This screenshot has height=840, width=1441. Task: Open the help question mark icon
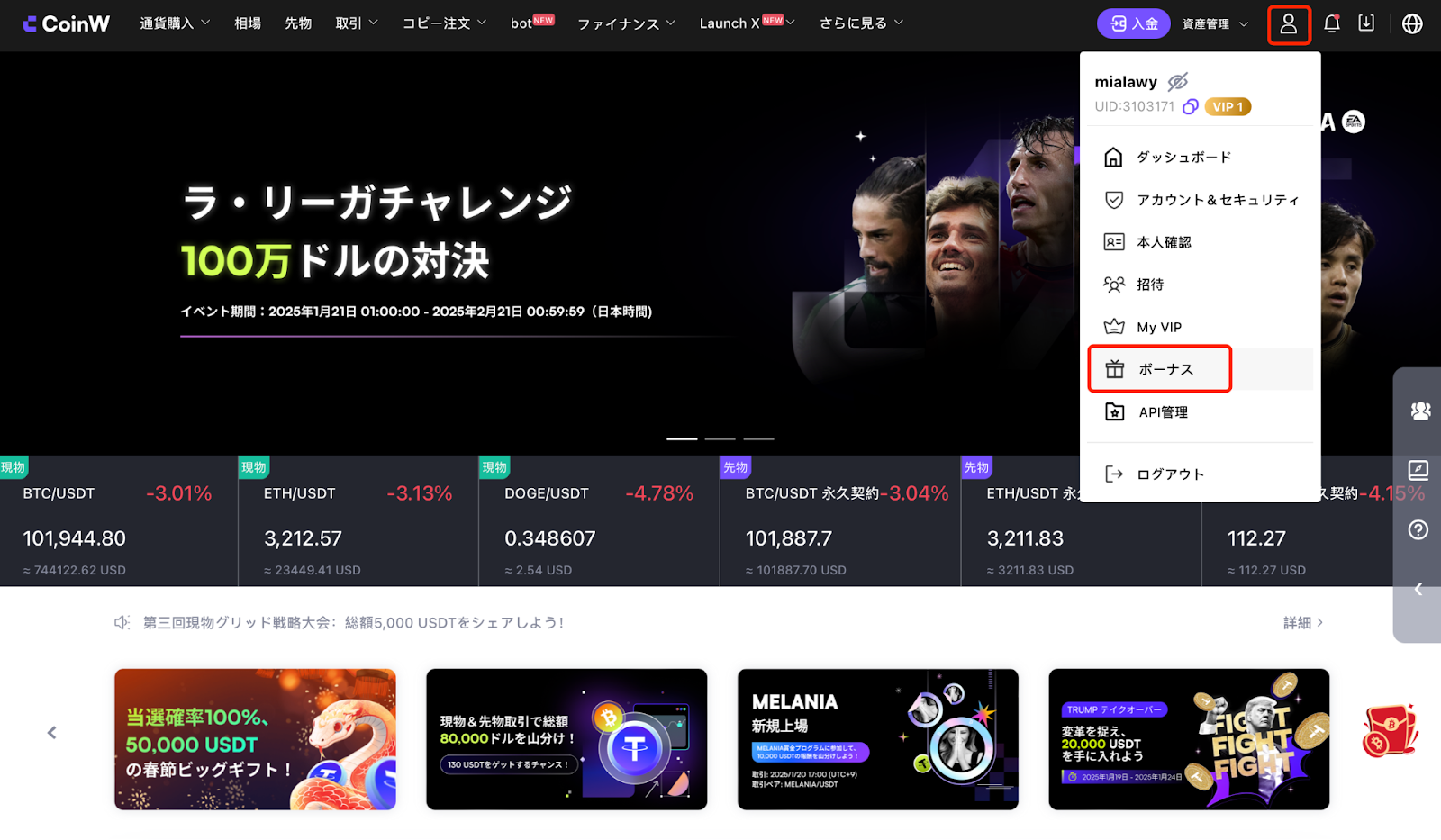click(x=1418, y=529)
